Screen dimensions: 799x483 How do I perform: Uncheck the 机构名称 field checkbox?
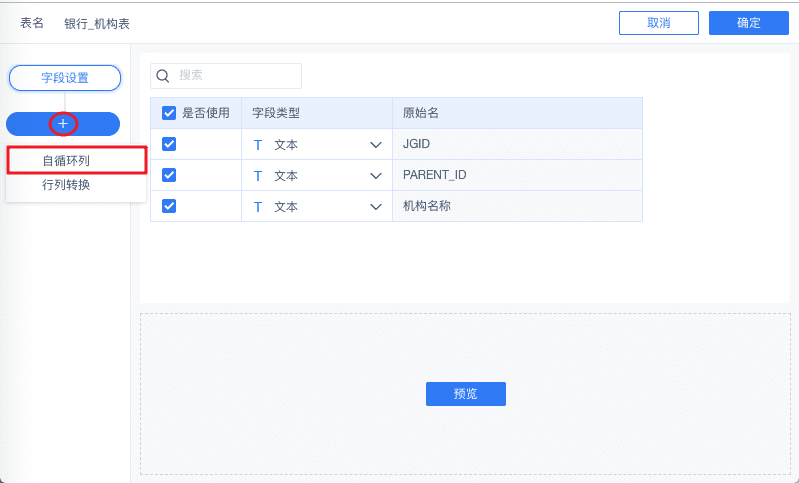169,206
